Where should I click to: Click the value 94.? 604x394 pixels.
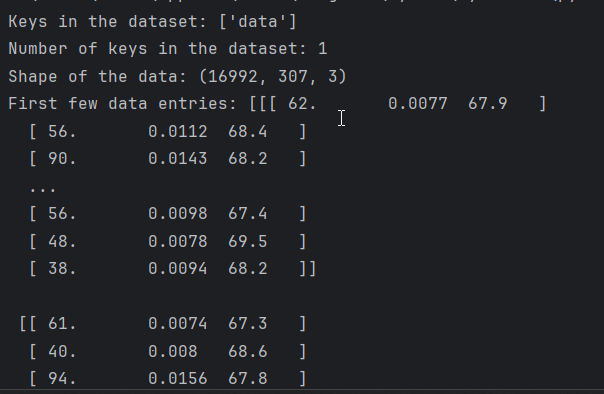click(62, 379)
